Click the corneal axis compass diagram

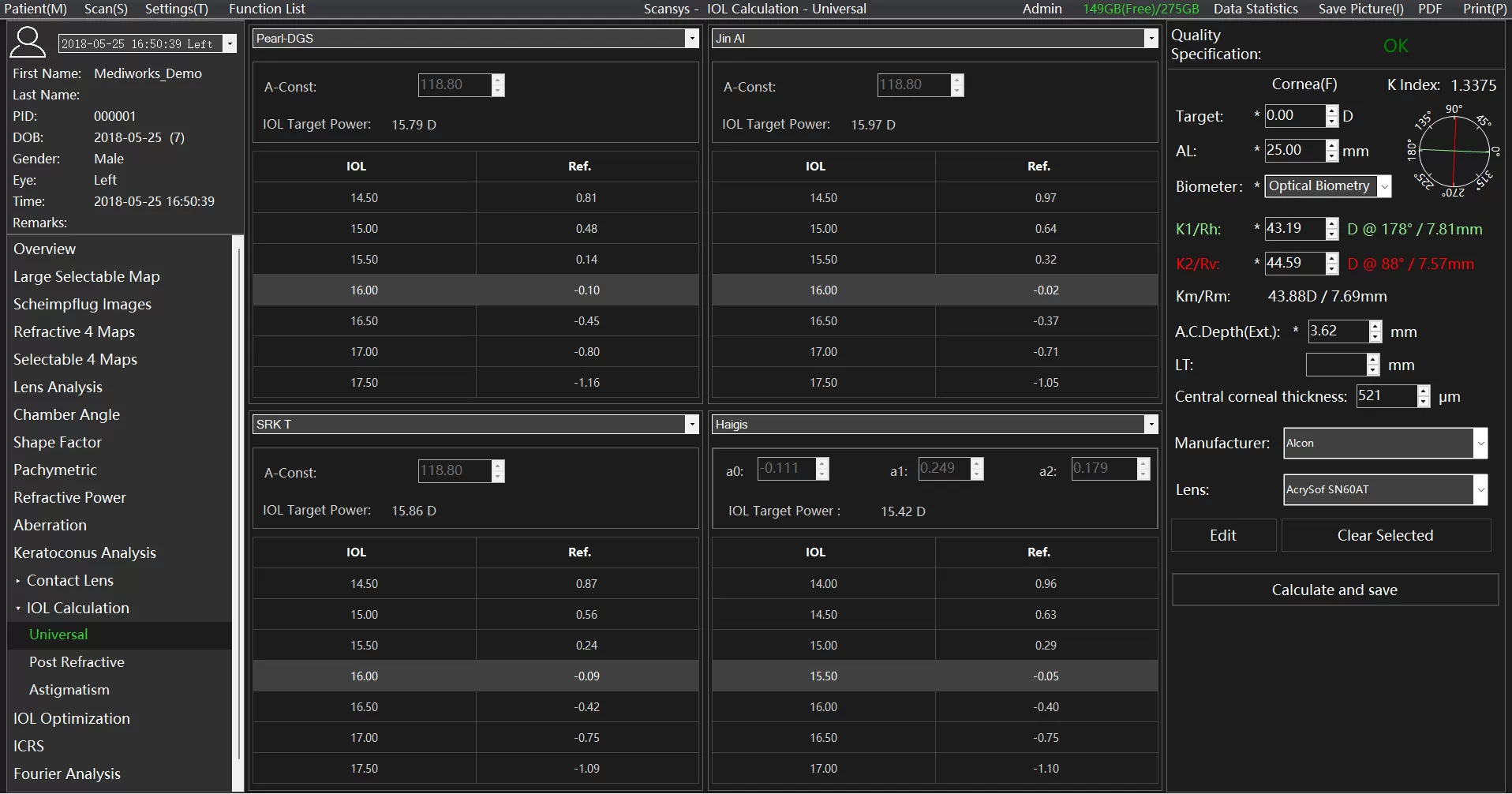coord(1453,150)
